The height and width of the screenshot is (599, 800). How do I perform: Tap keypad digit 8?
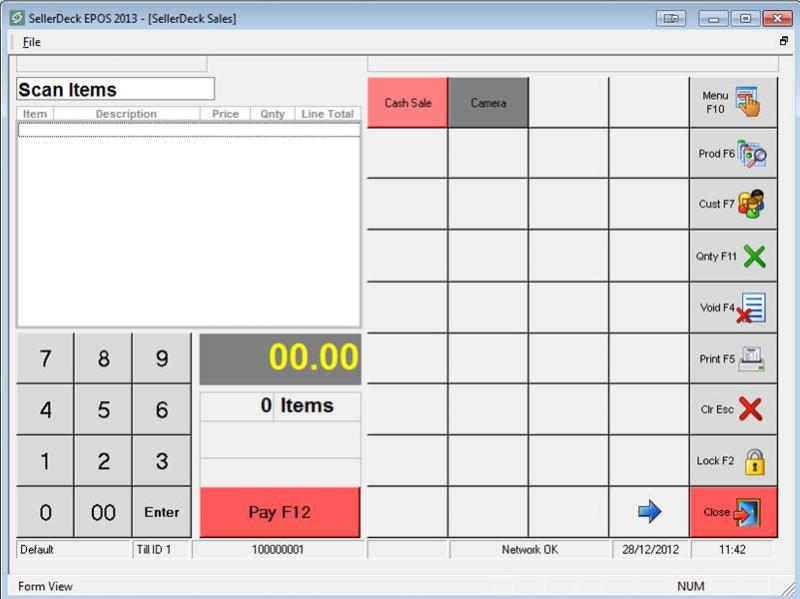(103, 358)
